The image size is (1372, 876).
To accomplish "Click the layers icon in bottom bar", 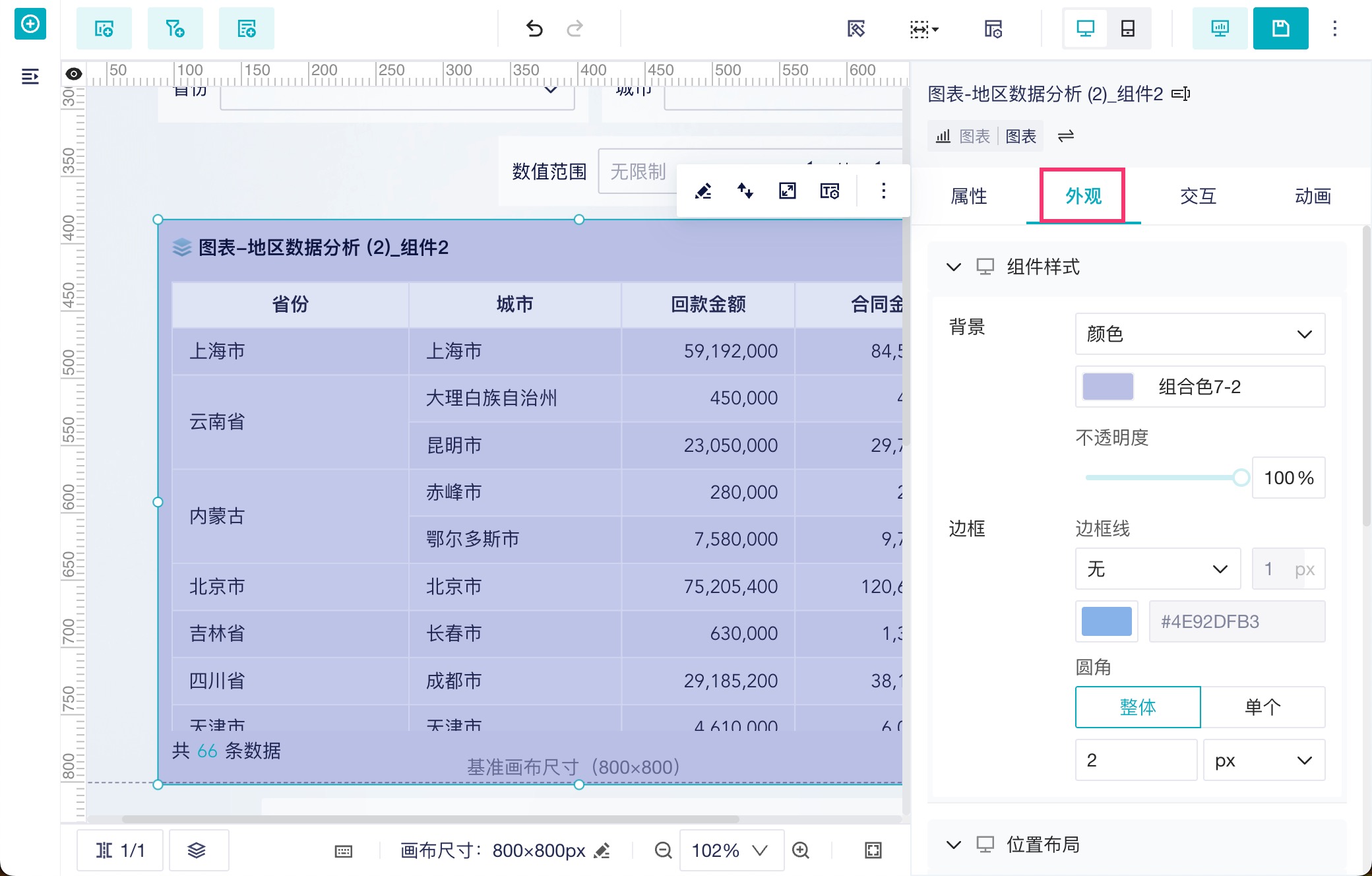I will pos(197,850).
